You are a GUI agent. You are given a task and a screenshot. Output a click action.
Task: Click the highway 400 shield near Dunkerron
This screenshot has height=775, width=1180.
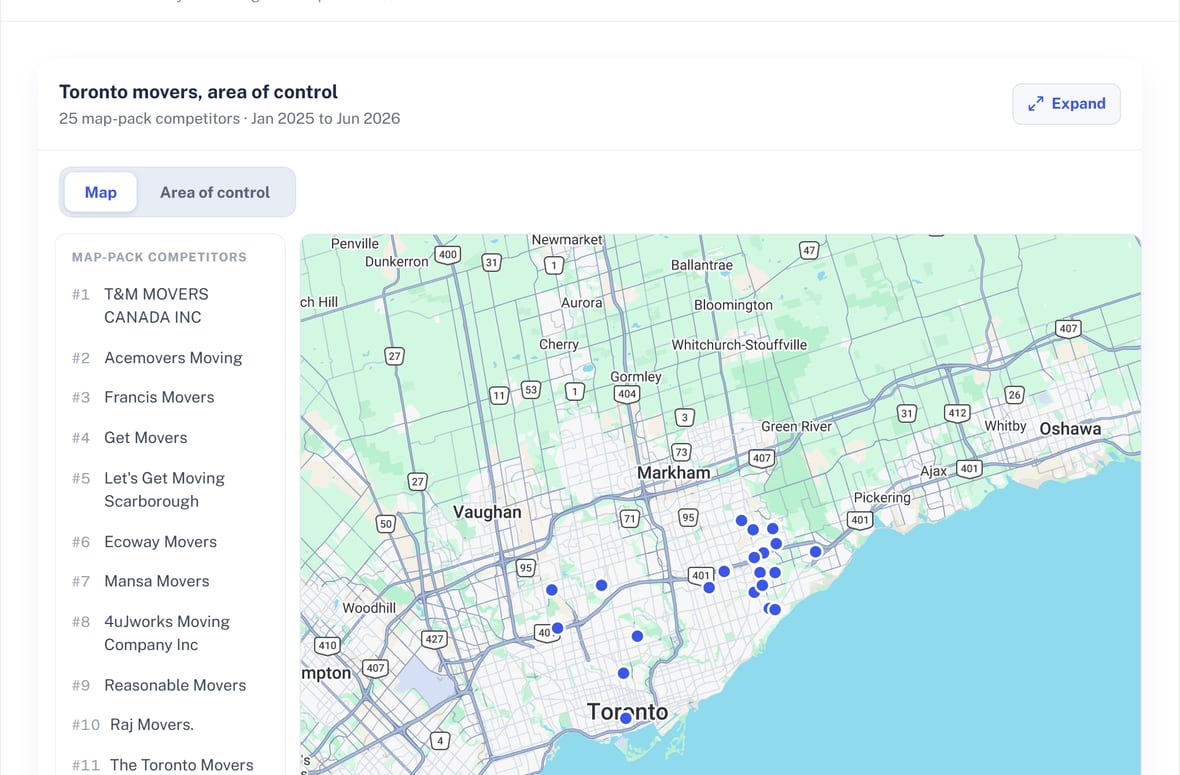(448, 254)
